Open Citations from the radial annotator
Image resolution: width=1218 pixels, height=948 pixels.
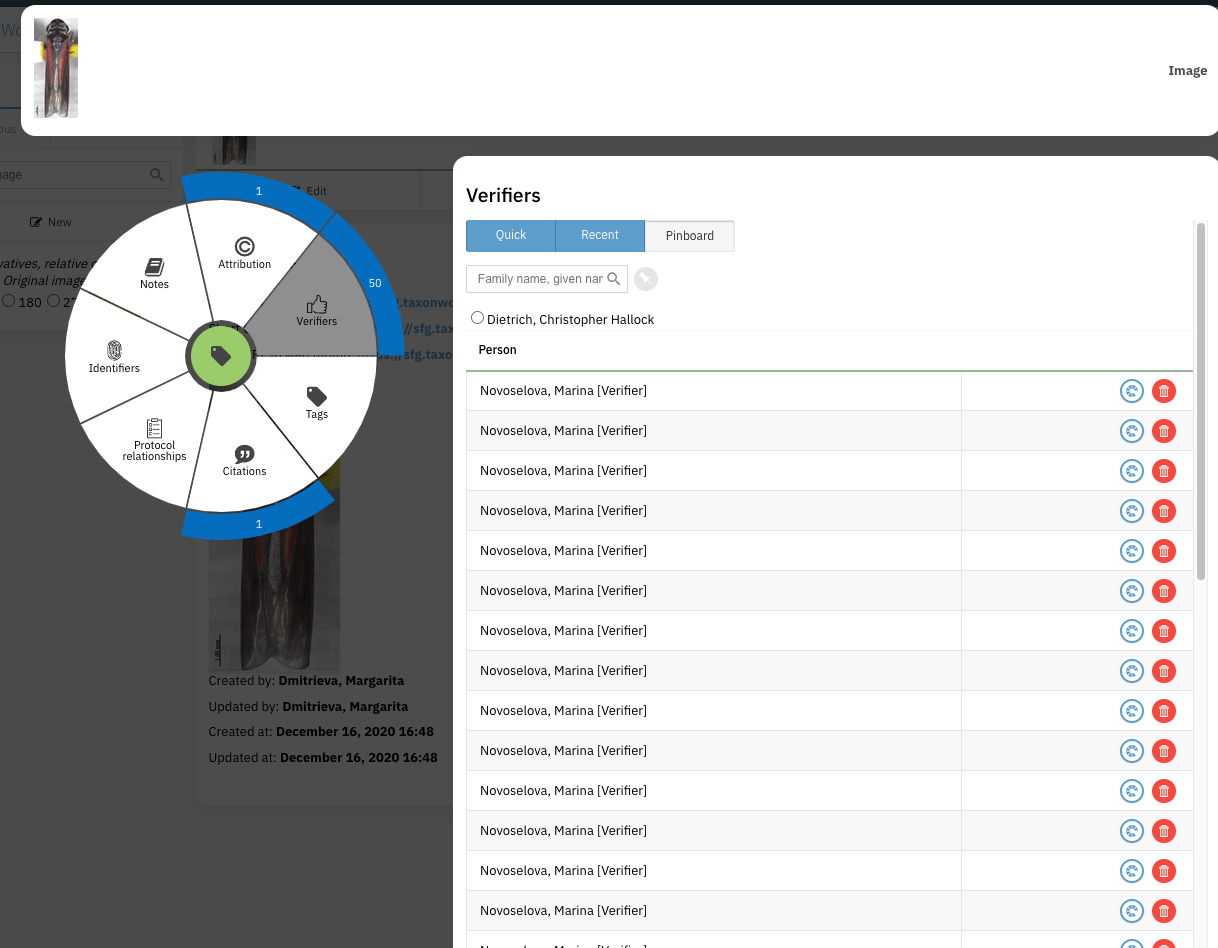tap(244, 461)
